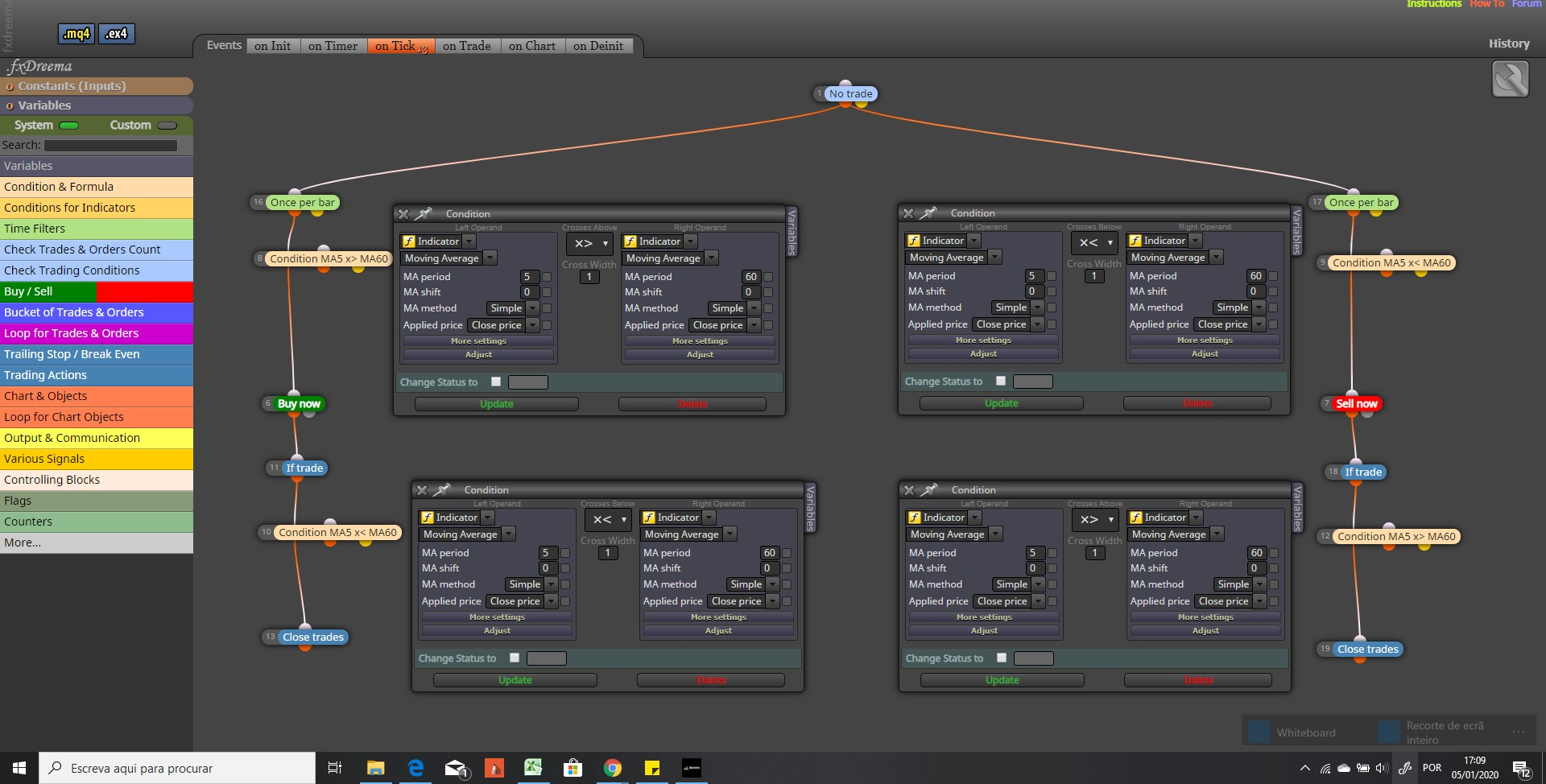Check Change Status to box in top-left panel
This screenshot has width=1546, height=784.
[x=496, y=382]
